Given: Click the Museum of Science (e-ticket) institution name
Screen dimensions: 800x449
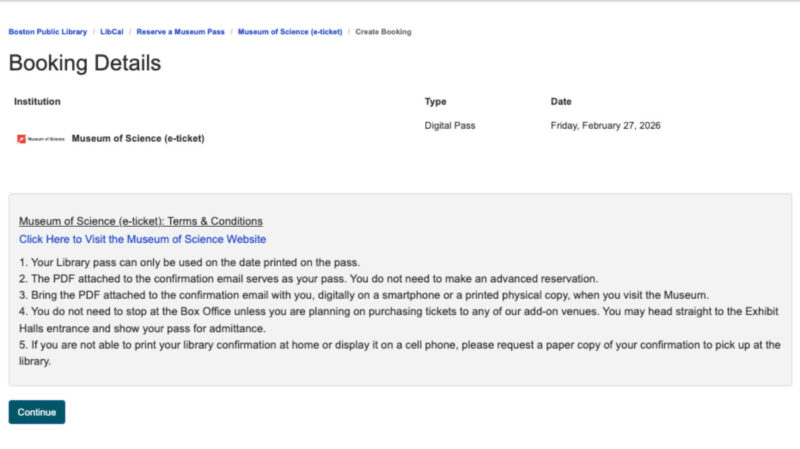Looking at the screenshot, I should (138, 138).
